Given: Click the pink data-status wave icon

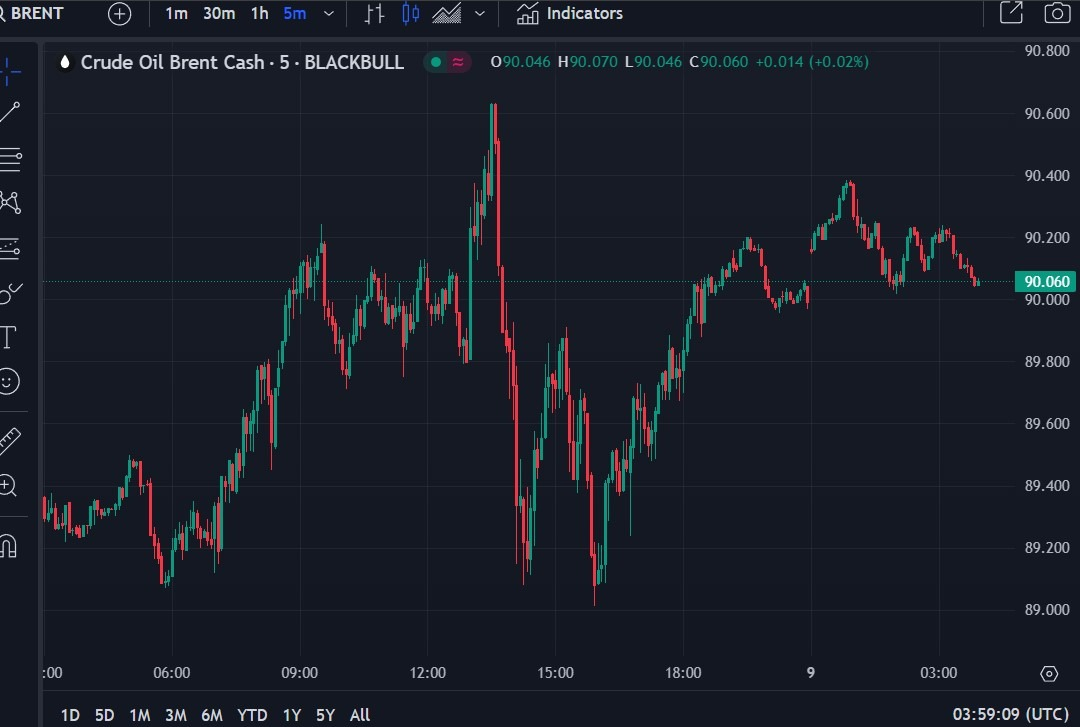Looking at the screenshot, I should click(x=458, y=62).
